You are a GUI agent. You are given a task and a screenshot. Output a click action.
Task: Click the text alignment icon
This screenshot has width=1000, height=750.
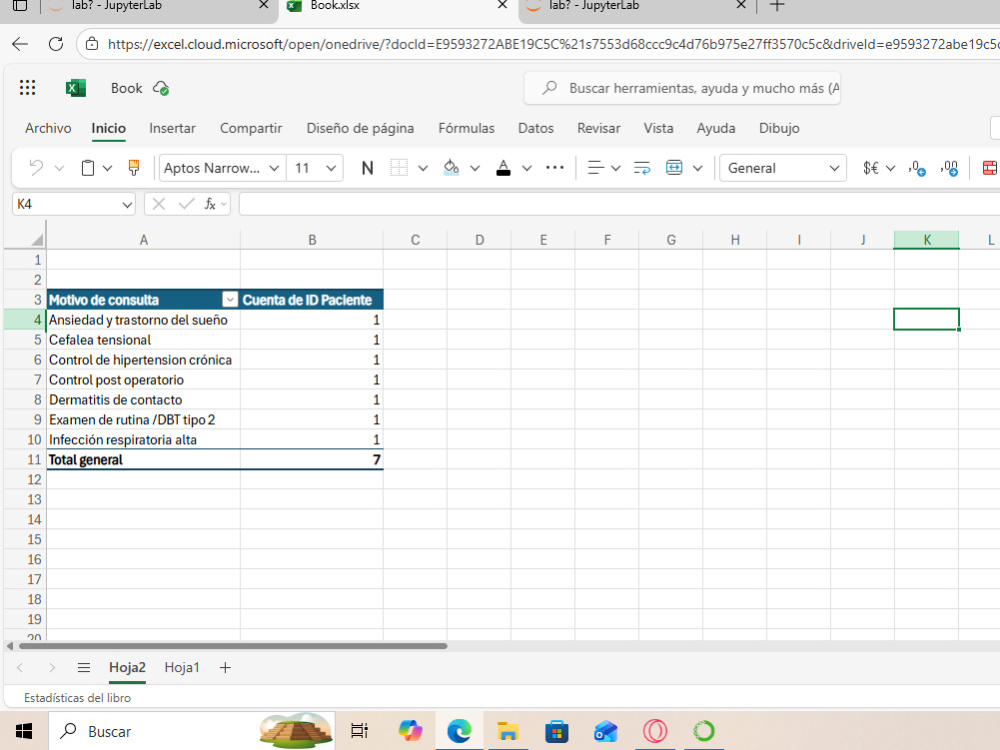[x=595, y=168]
